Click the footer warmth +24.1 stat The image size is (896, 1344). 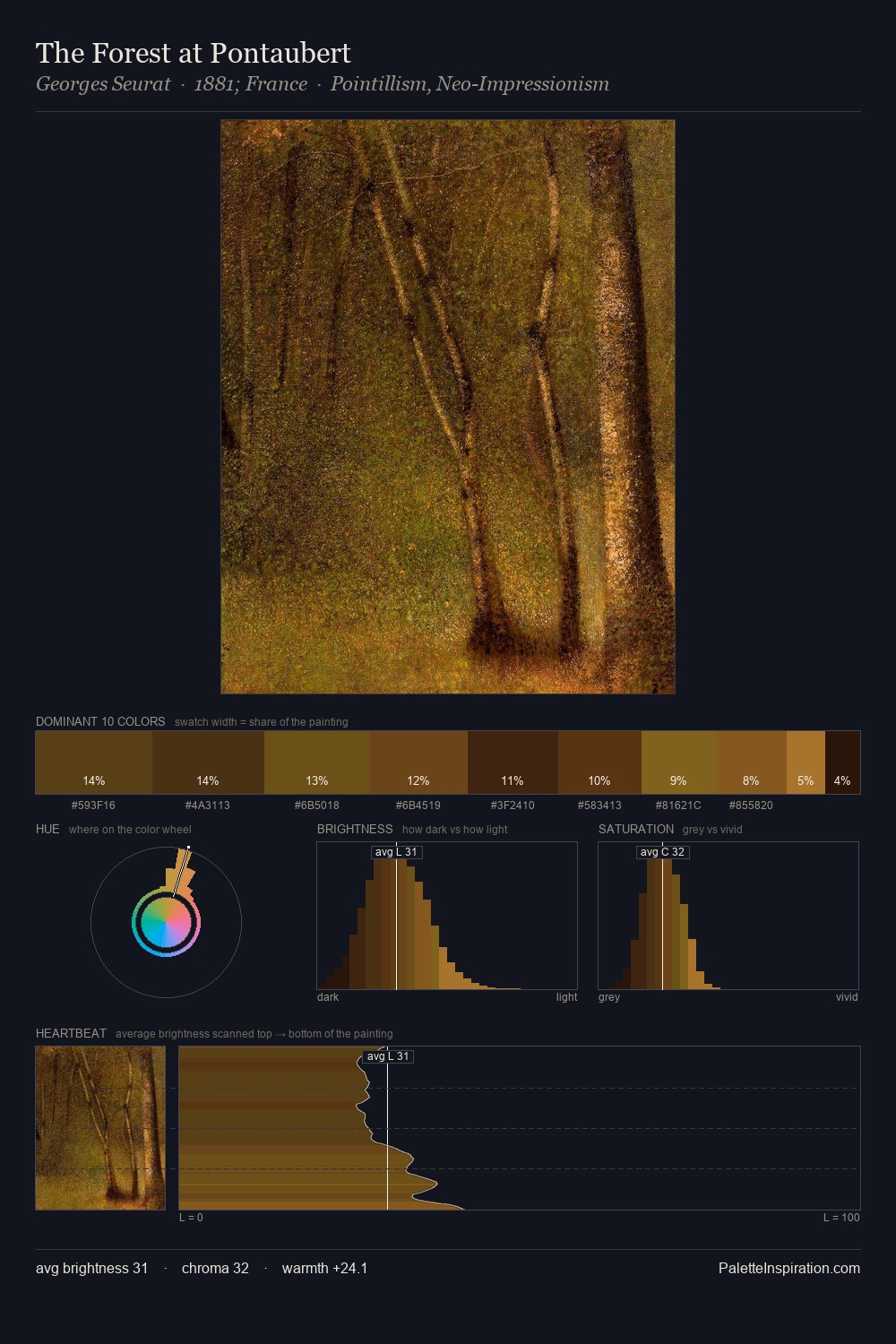pos(324,1268)
